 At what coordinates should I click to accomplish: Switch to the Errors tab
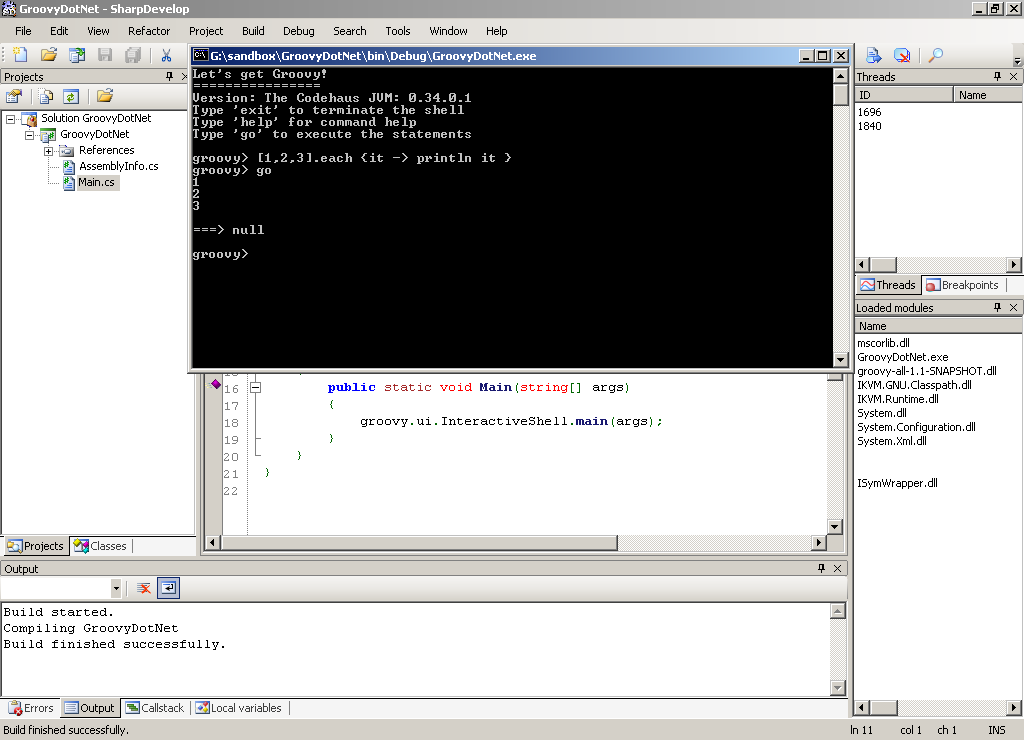[x=31, y=708]
